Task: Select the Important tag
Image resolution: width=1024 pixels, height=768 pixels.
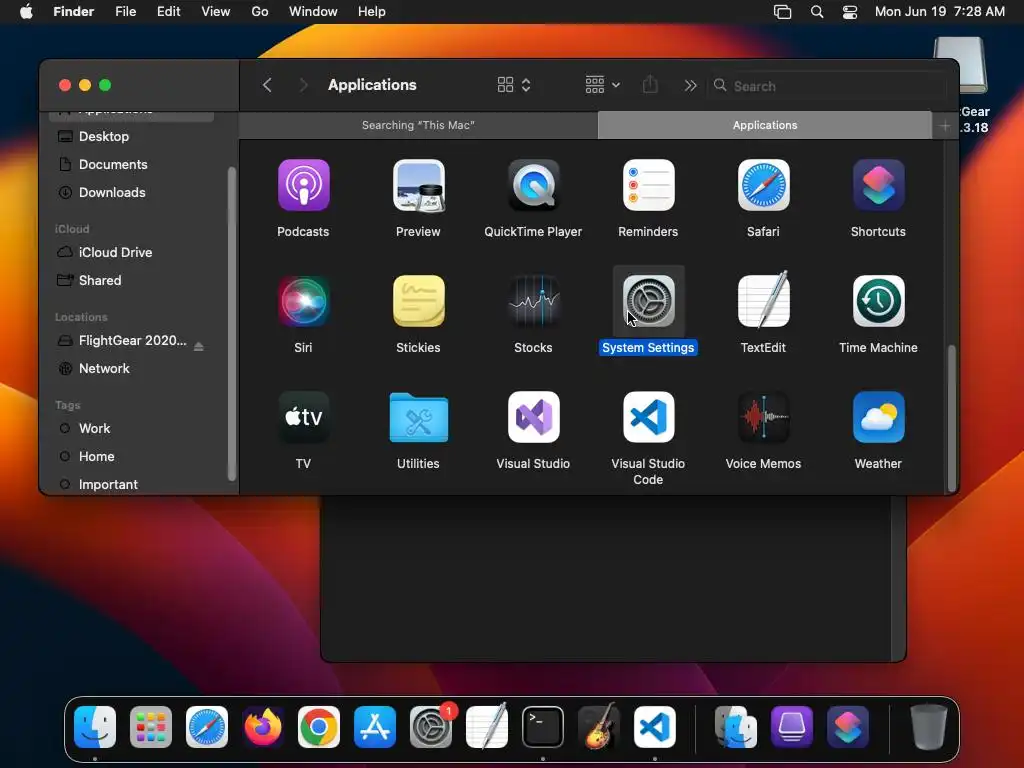Action: (131, 485)
